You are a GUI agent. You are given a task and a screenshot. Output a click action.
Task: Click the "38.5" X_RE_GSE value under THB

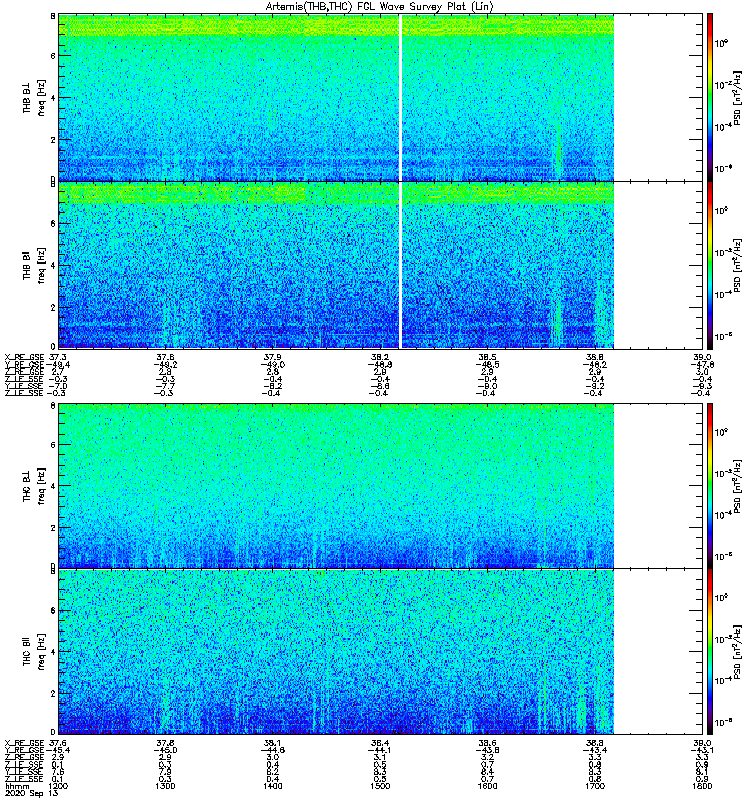coord(488,357)
